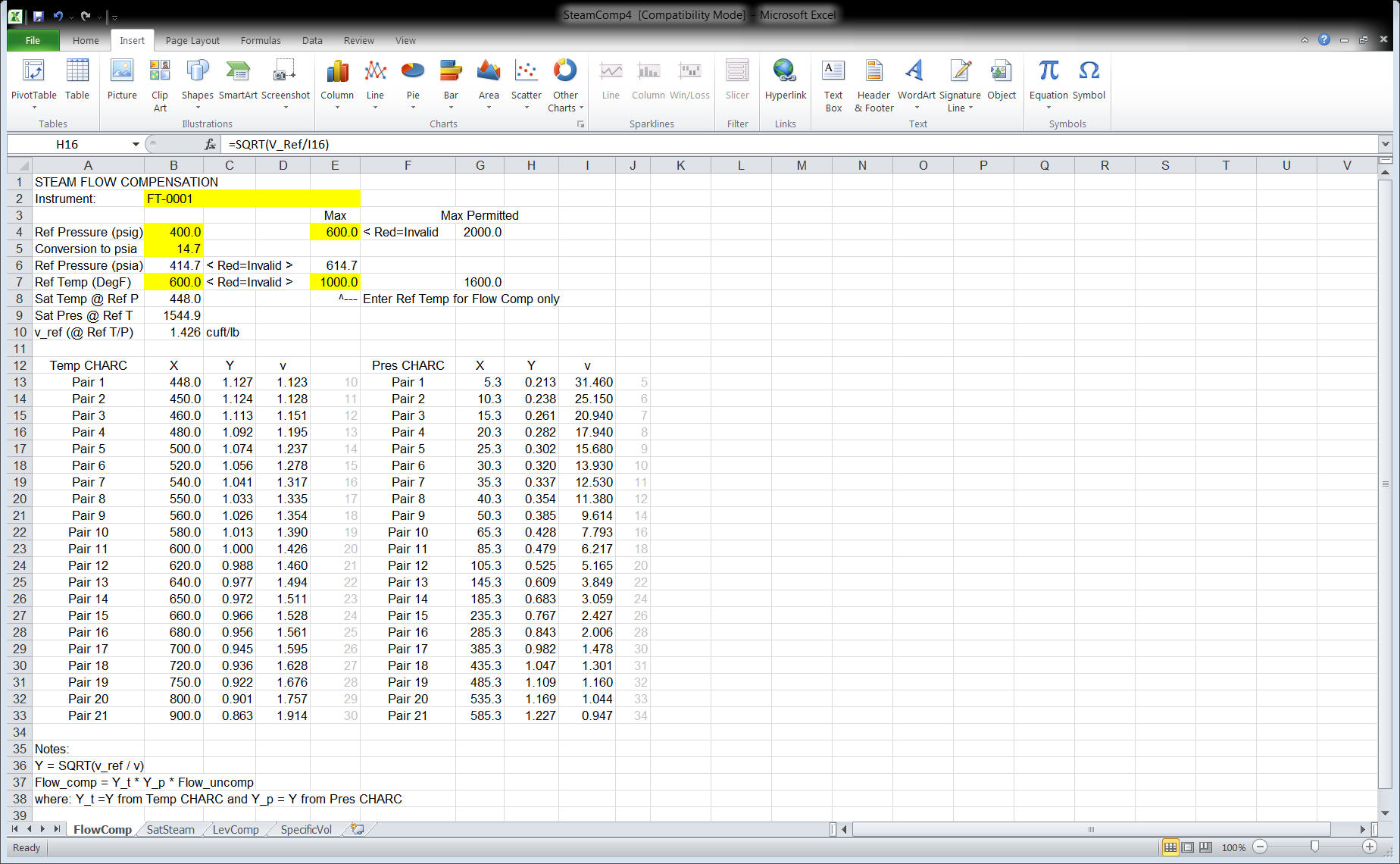Insert a Hyperlink
The image size is (1400, 864).
point(786,80)
